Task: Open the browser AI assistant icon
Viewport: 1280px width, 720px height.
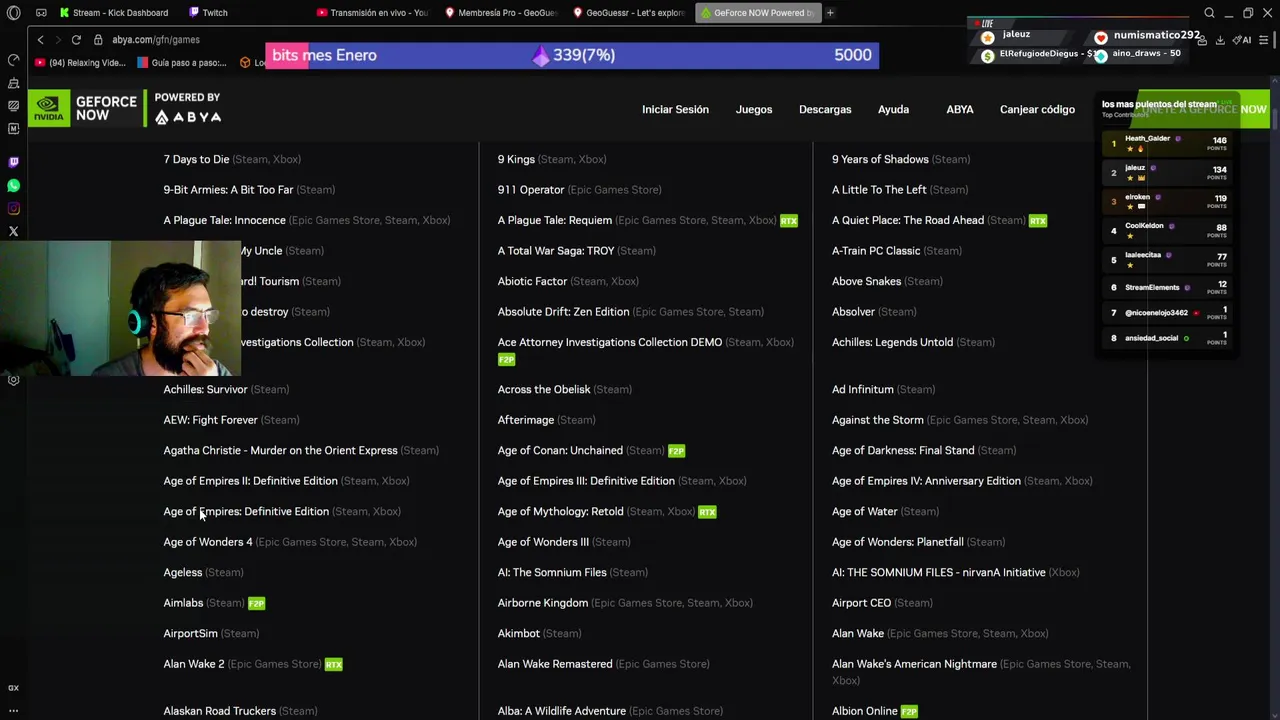Action: pyautogui.click(x=1244, y=40)
